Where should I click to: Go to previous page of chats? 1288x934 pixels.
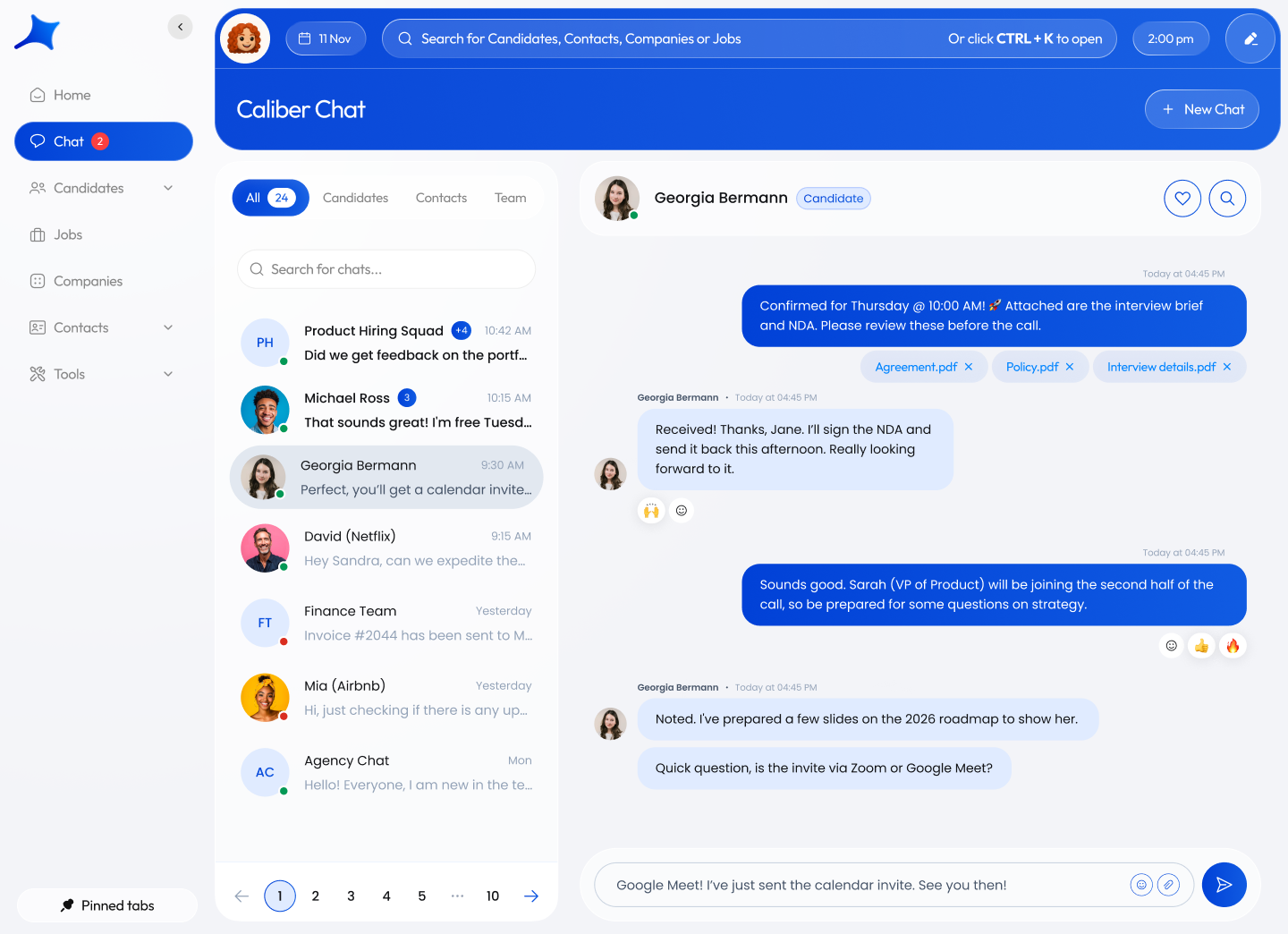[x=241, y=896]
